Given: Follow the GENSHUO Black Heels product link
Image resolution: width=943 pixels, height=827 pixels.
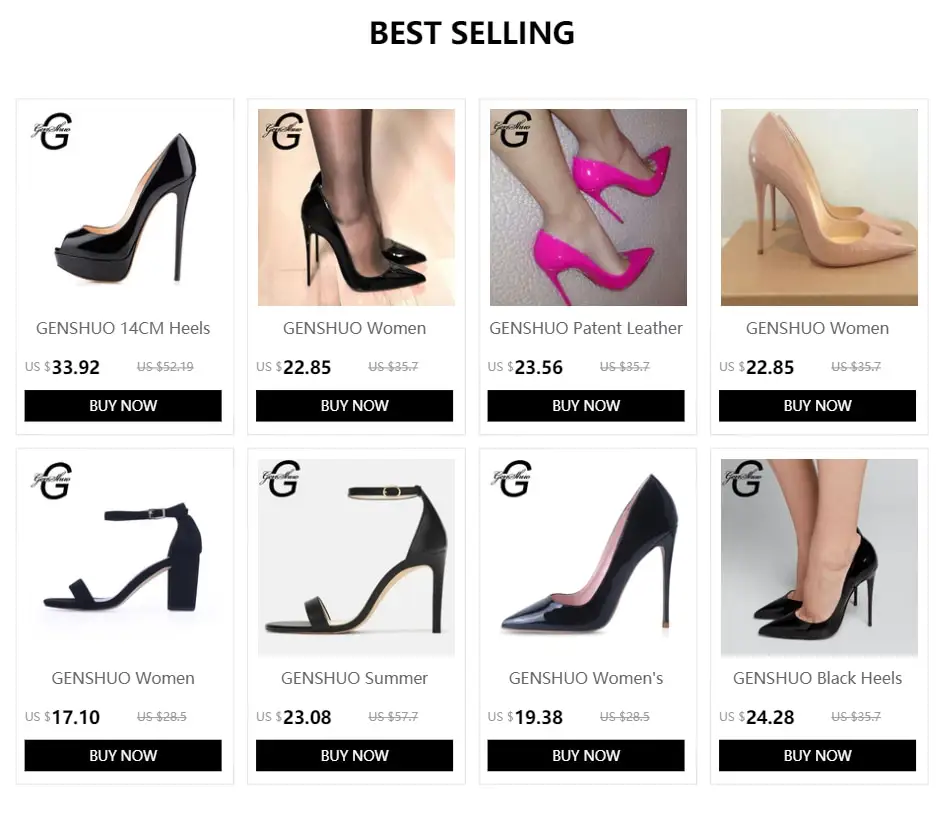Looking at the screenshot, I should 817,678.
